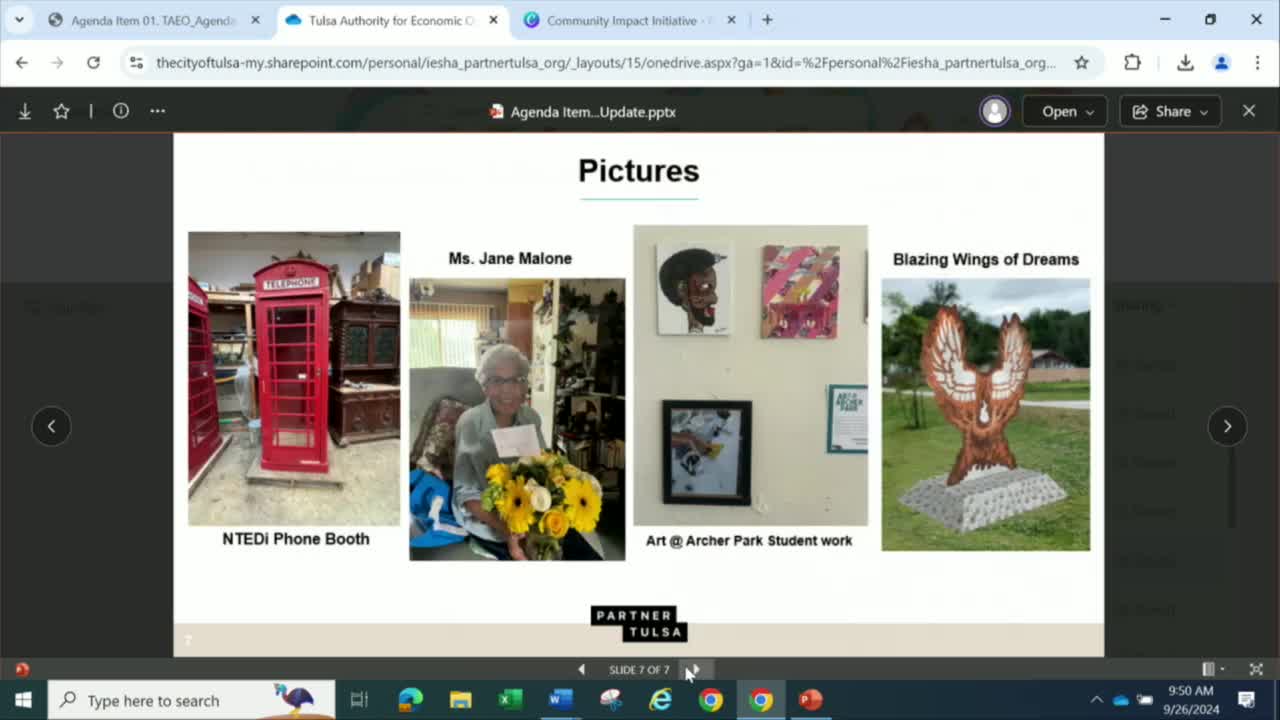
Task: Open OneDrive cloud tray icon
Action: coord(1120,700)
